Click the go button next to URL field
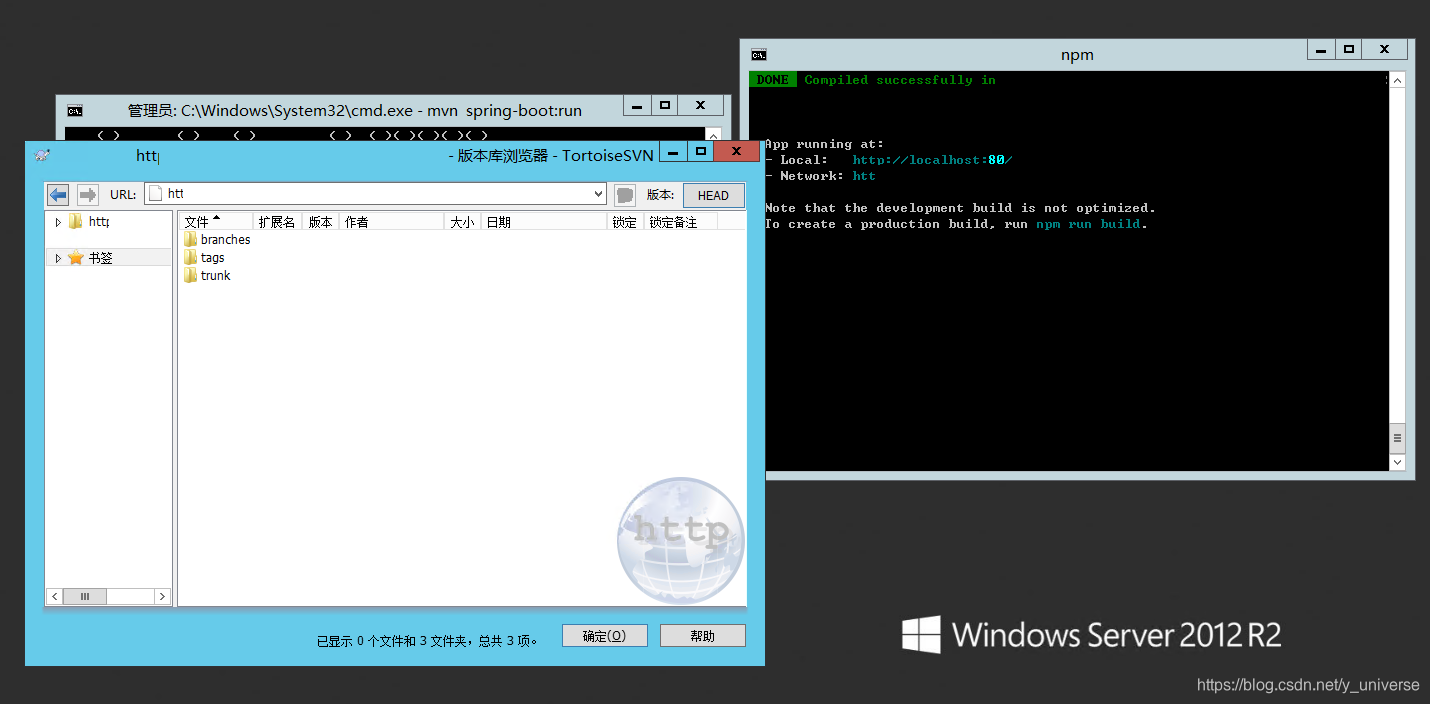This screenshot has width=1430, height=704. click(625, 195)
